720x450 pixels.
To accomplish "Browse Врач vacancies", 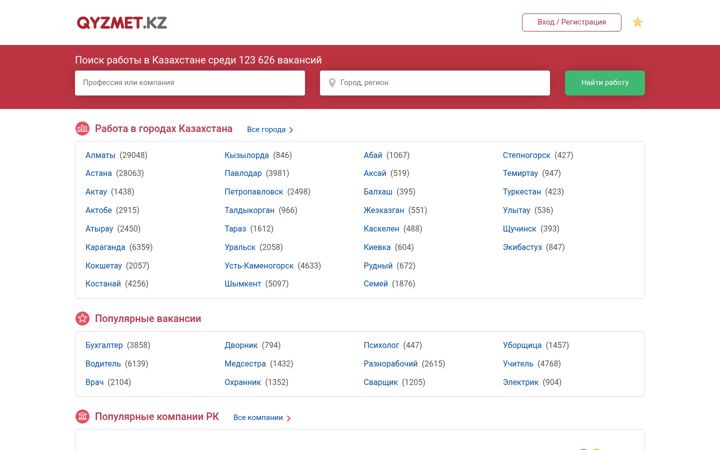I will tap(94, 382).
